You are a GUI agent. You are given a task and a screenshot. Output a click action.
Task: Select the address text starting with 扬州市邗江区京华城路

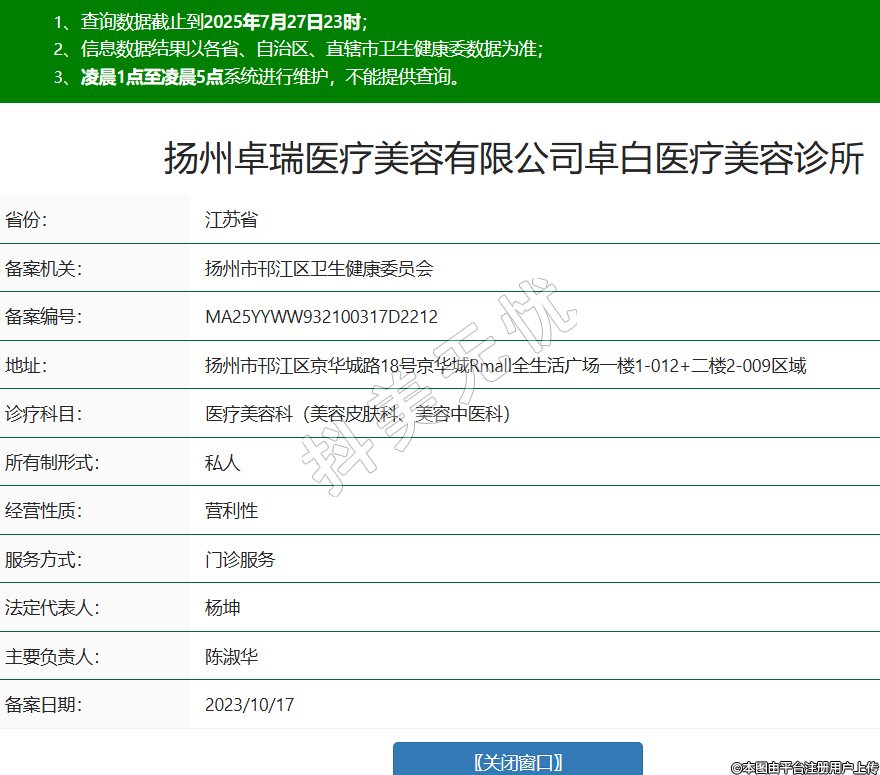(505, 366)
